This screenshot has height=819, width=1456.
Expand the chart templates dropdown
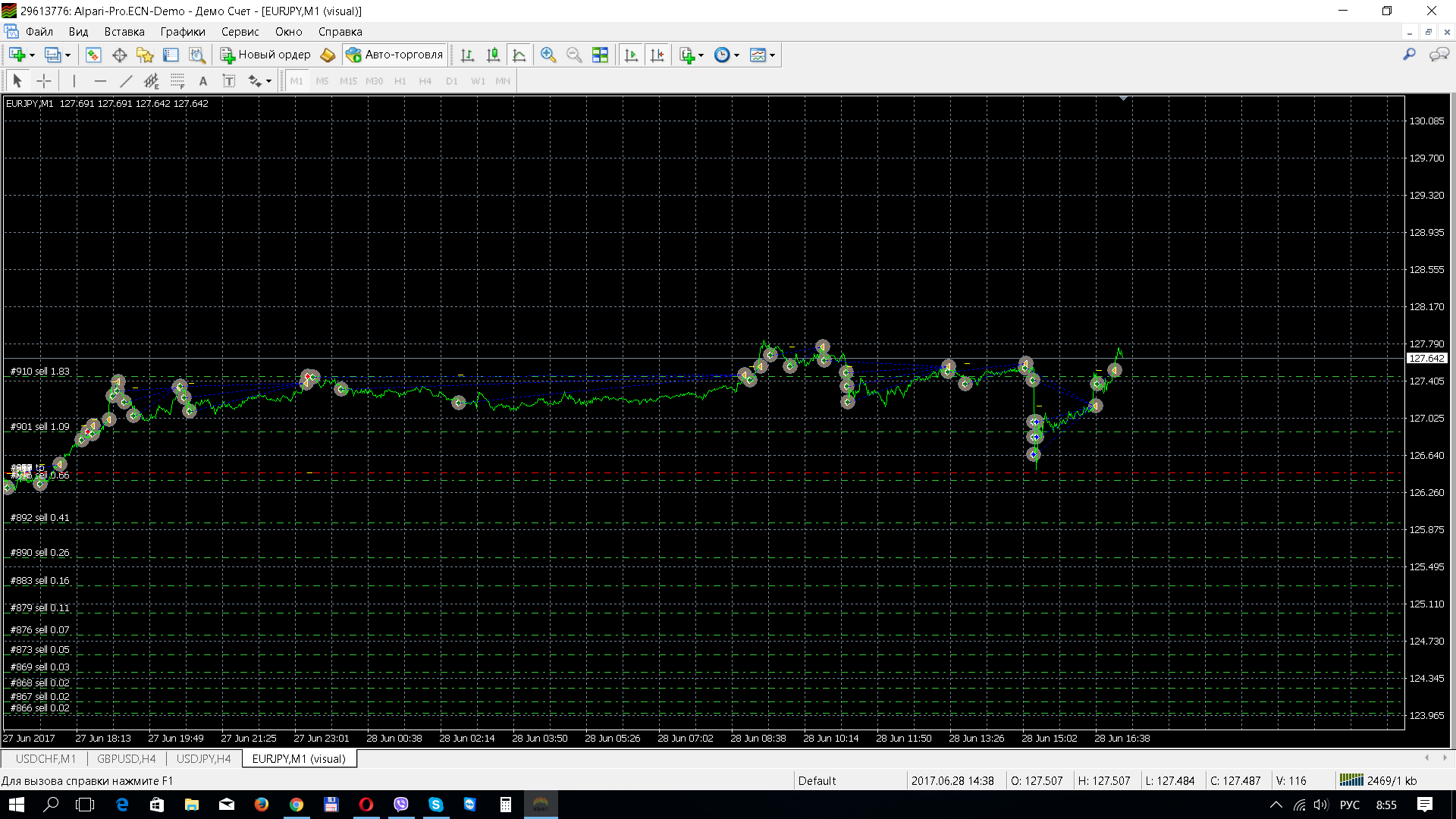pos(772,55)
